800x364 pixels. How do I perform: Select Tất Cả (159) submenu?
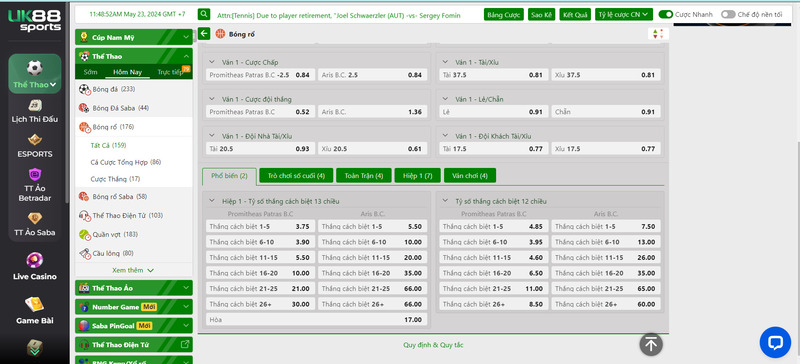click(108, 145)
